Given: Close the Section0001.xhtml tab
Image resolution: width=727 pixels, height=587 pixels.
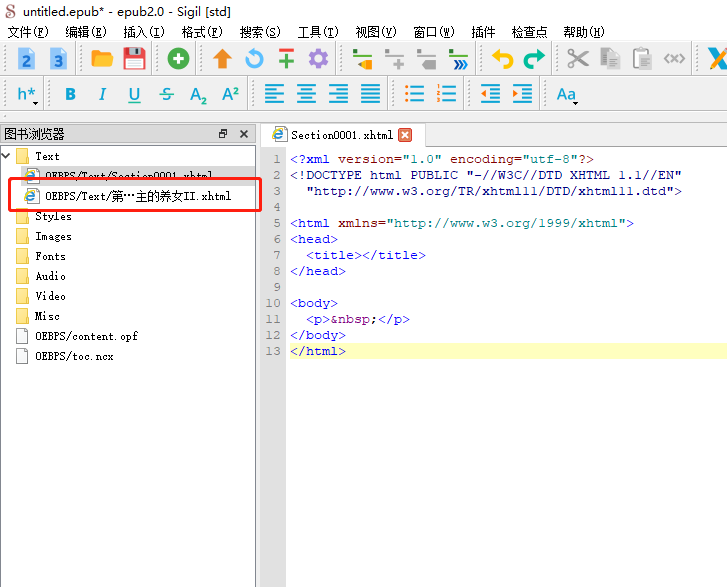Looking at the screenshot, I should tap(405, 135).
